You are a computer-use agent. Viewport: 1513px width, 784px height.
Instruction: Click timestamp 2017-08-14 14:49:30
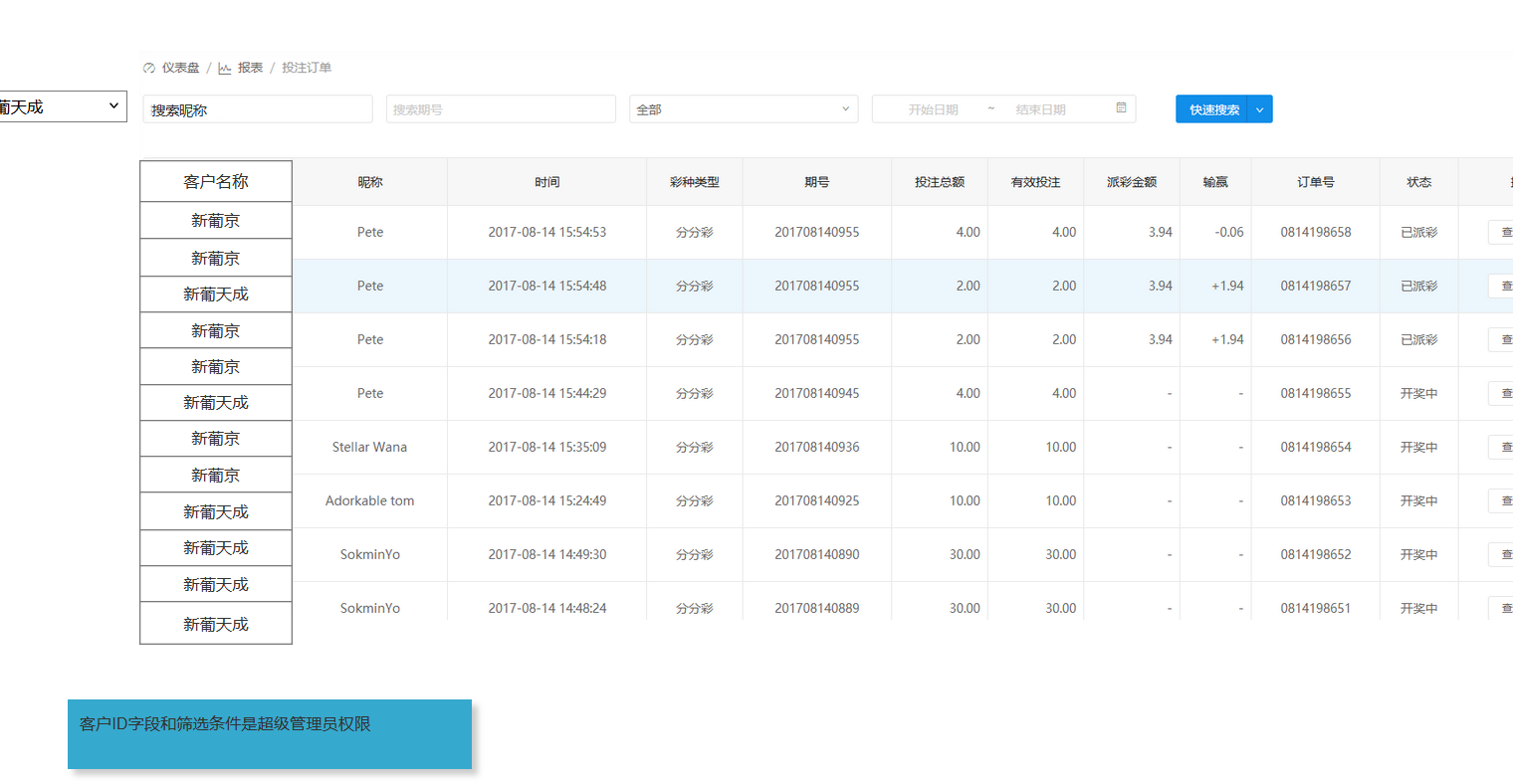pos(547,554)
